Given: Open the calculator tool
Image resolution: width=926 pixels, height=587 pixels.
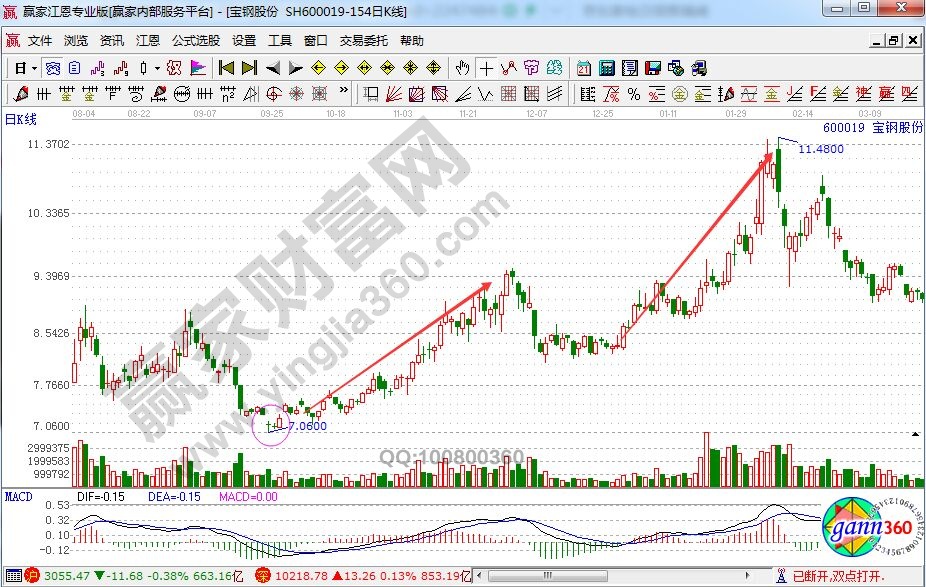Looking at the screenshot, I should coord(607,69).
